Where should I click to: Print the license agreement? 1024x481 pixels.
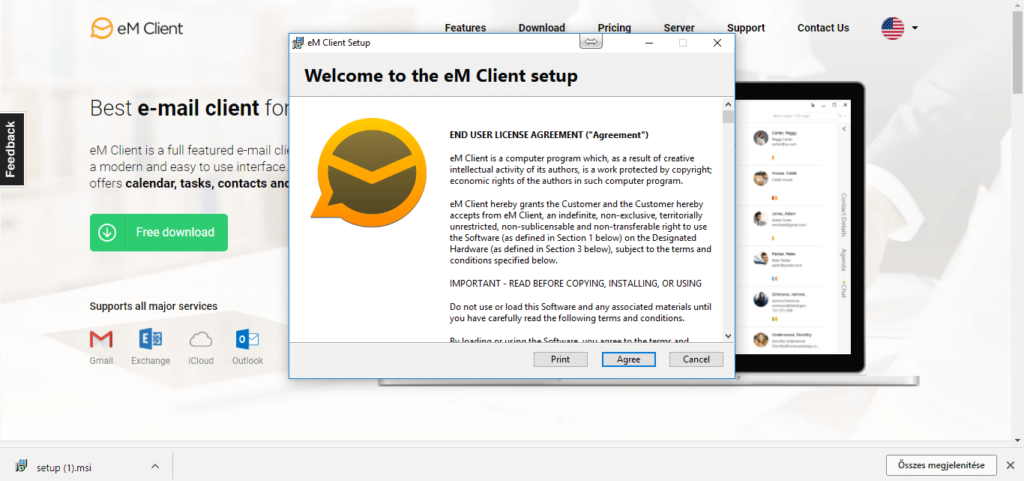(560, 360)
